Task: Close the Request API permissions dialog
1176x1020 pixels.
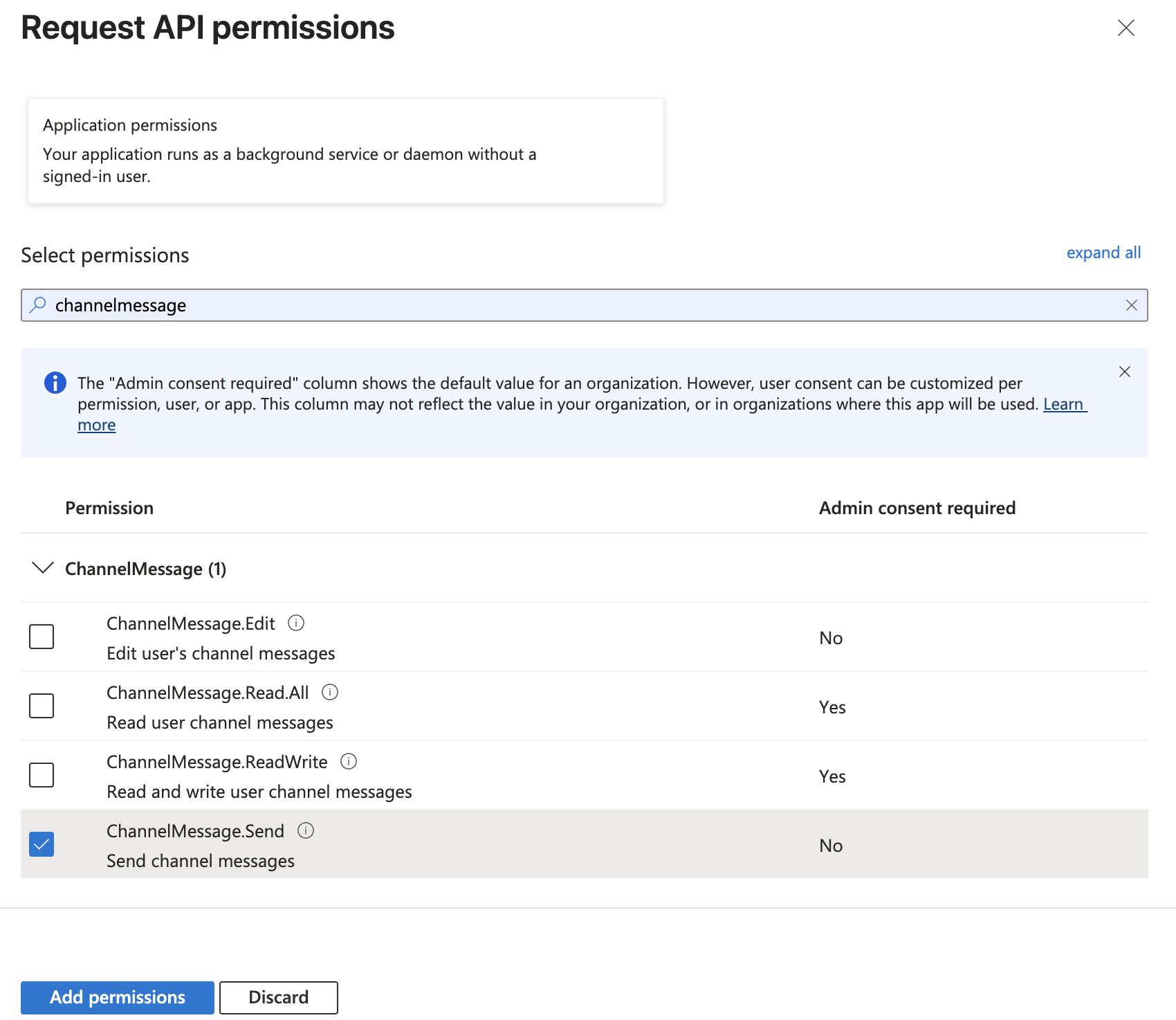Action: (x=1126, y=28)
